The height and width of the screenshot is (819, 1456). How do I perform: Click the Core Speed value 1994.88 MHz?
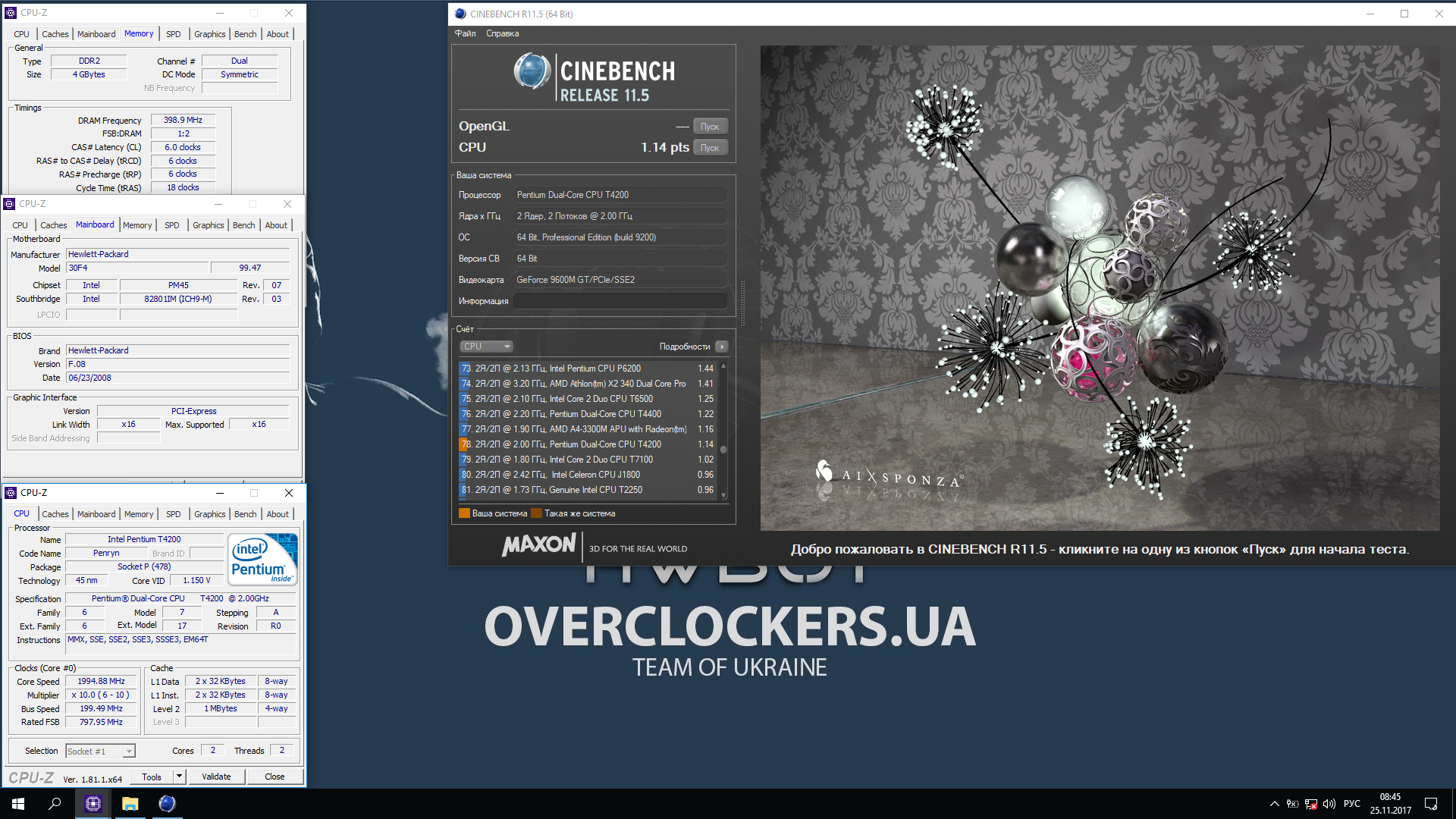click(x=101, y=682)
